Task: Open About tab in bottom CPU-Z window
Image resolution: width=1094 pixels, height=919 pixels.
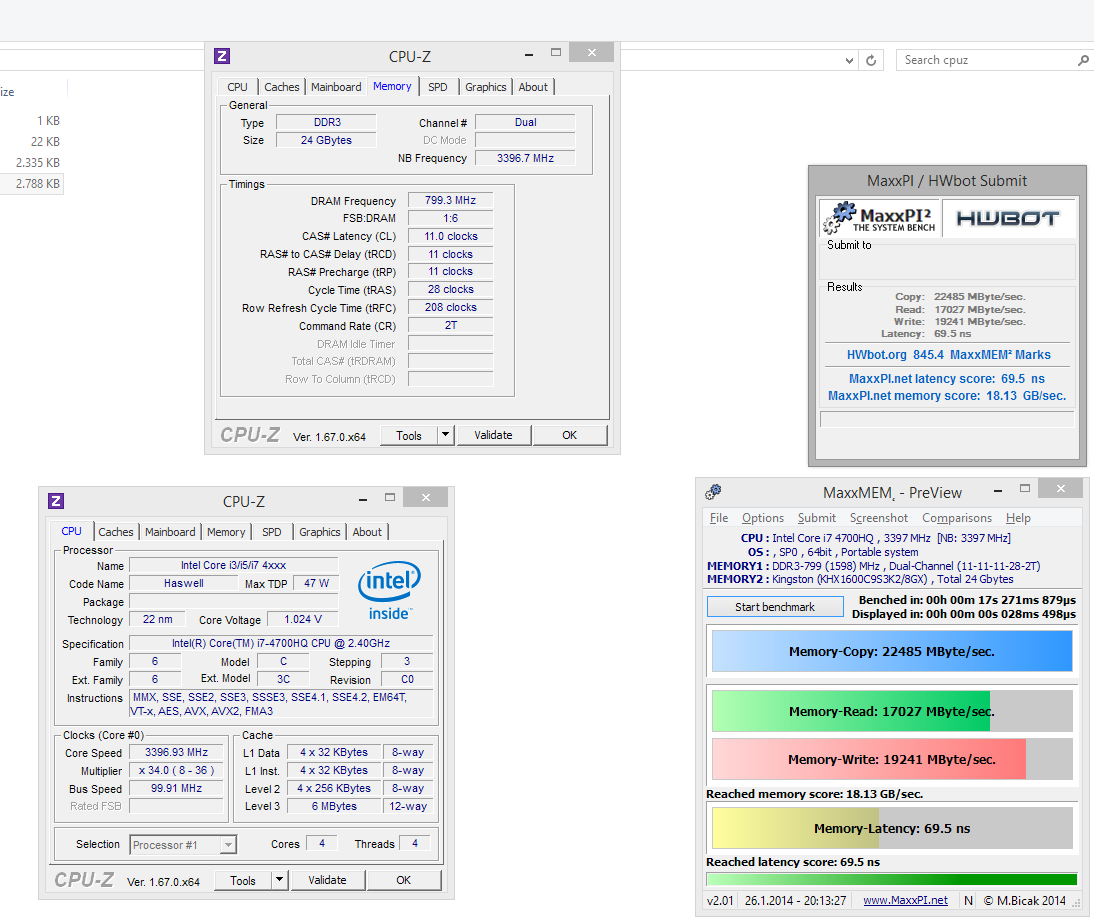Action: tap(367, 532)
